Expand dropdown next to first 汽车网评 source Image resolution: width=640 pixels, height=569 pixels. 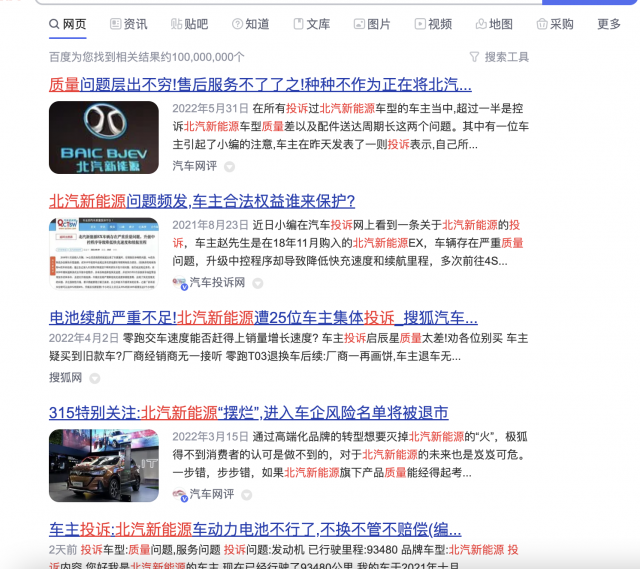pos(229,167)
